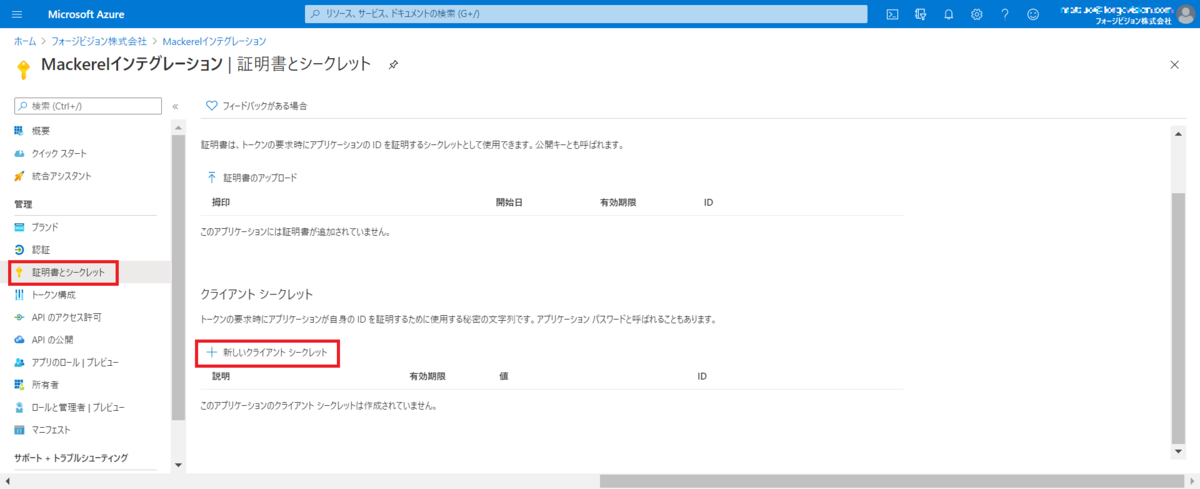Viewport: 1200px width, 489px height.
Task: Click the plus icon for new client secret
Action: pyautogui.click(x=211, y=353)
